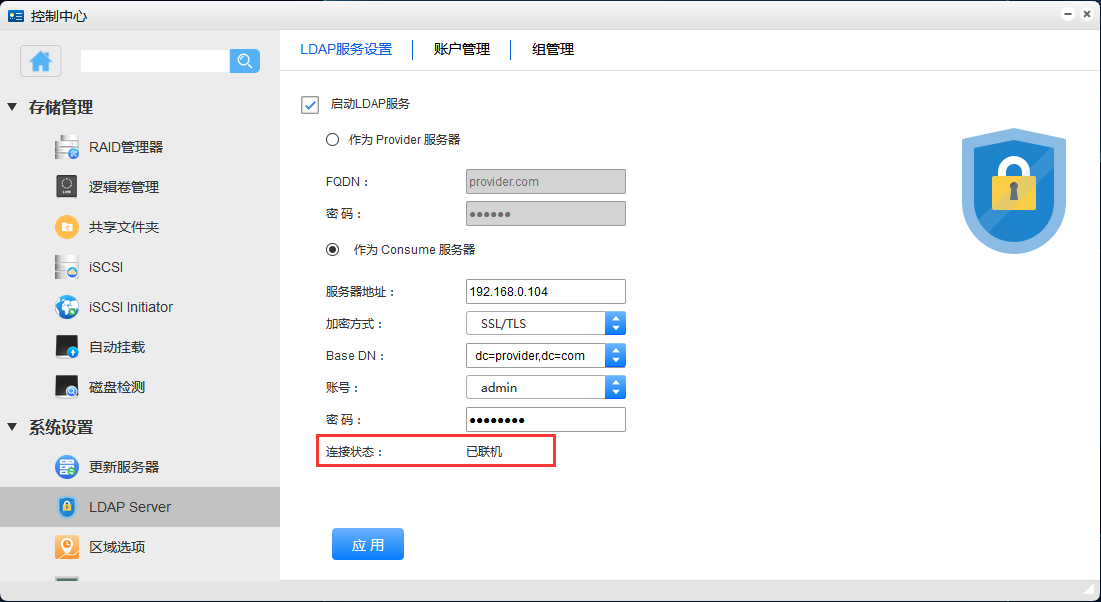Open Base DN dropdown
The width and height of the screenshot is (1101, 602).
(x=615, y=355)
